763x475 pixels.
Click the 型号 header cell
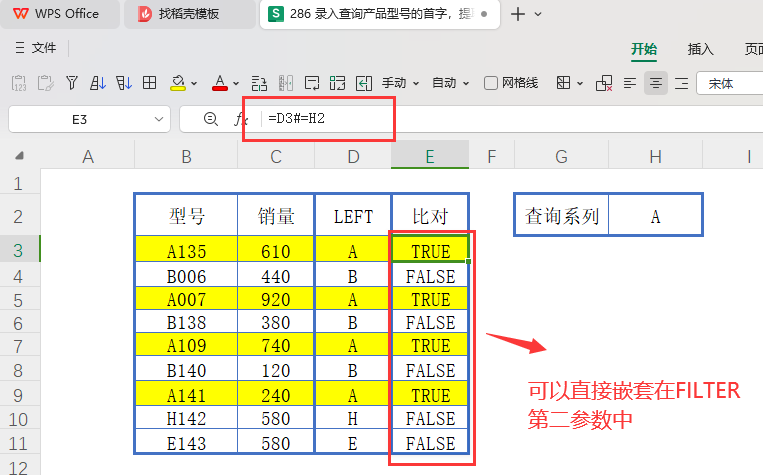tap(186, 216)
